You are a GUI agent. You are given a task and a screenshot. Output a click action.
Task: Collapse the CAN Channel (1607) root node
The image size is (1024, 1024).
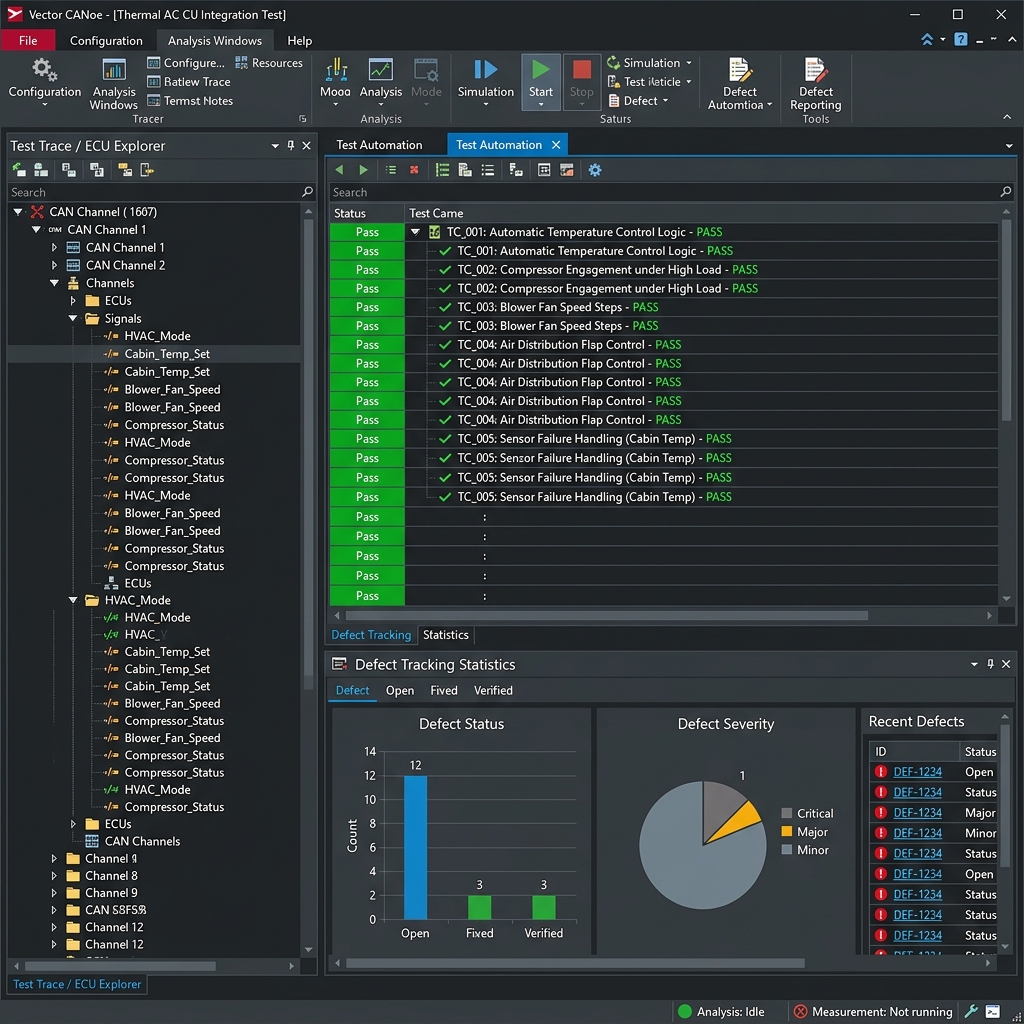(18, 212)
